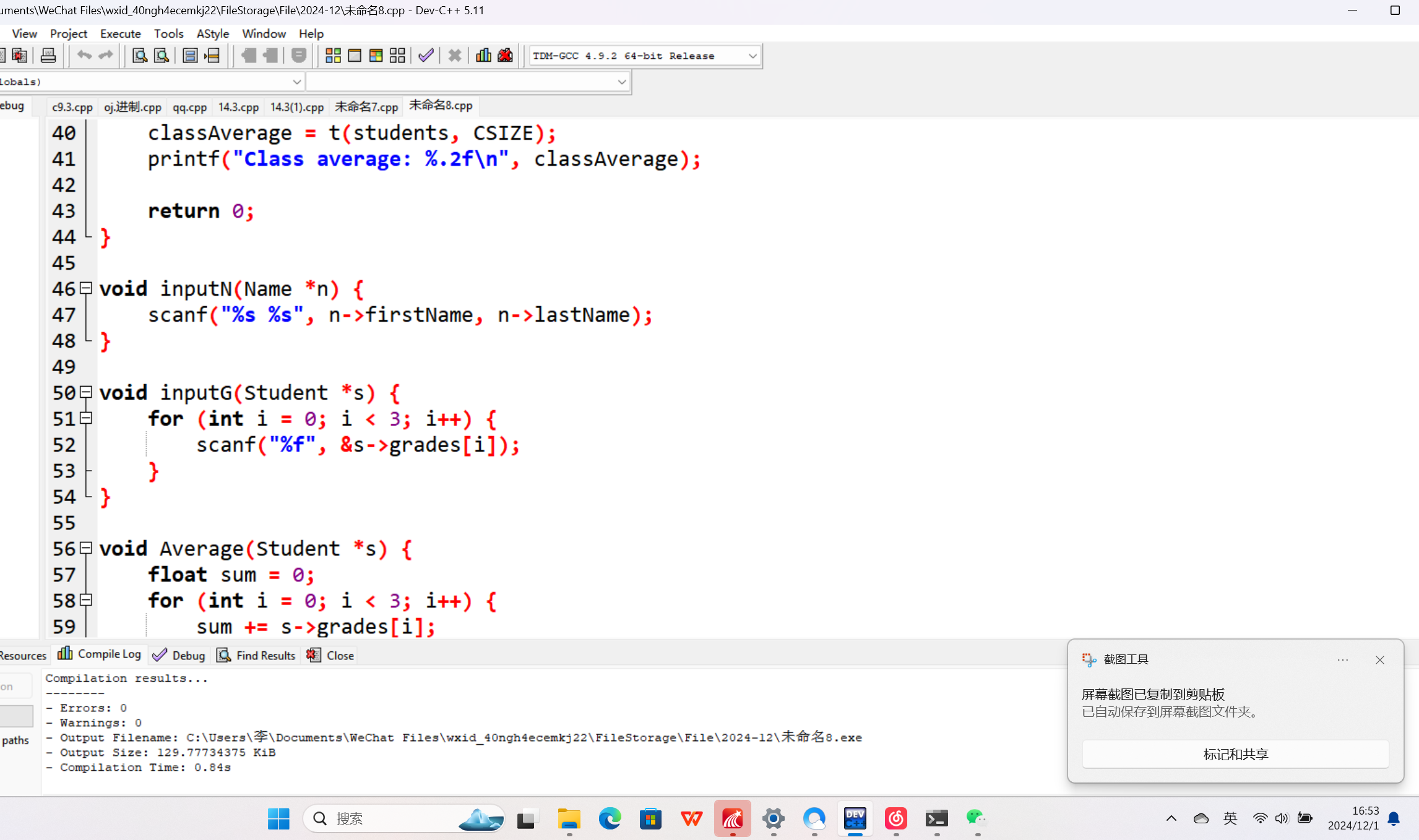Collapse the inputG function fold marker

(87, 392)
